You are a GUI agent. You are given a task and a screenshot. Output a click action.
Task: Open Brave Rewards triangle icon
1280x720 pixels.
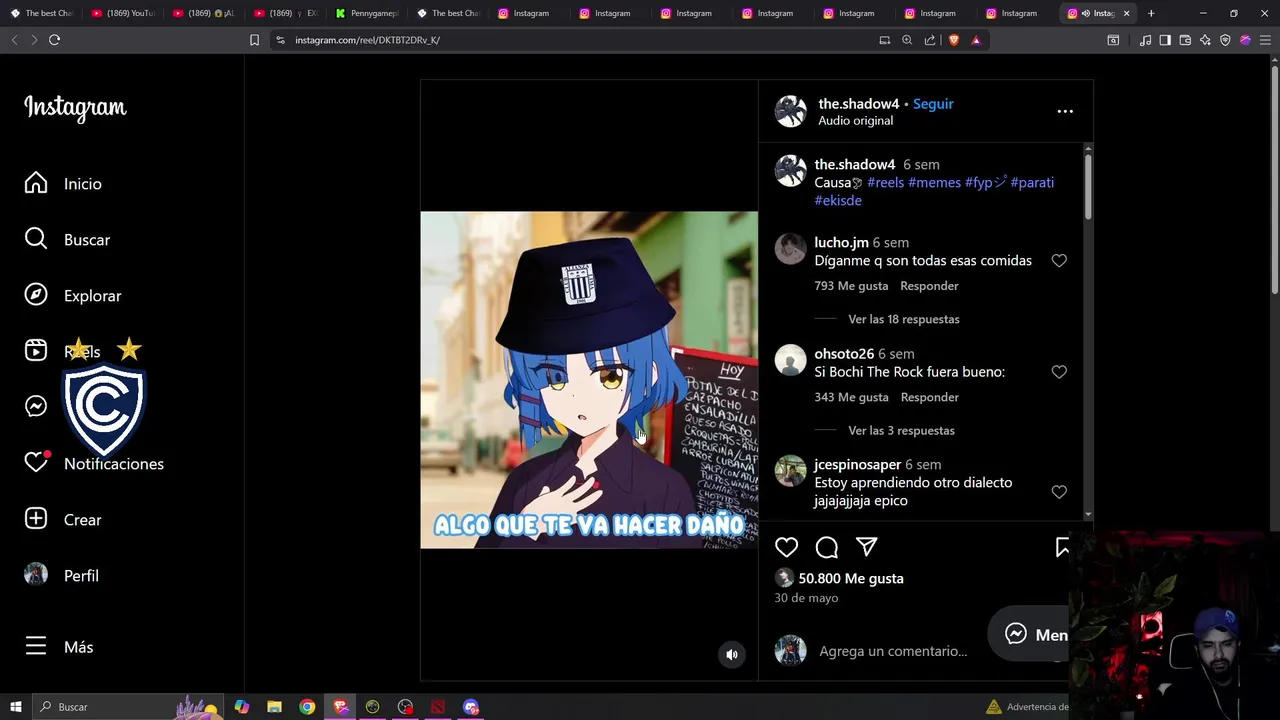click(x=976, y=40)
